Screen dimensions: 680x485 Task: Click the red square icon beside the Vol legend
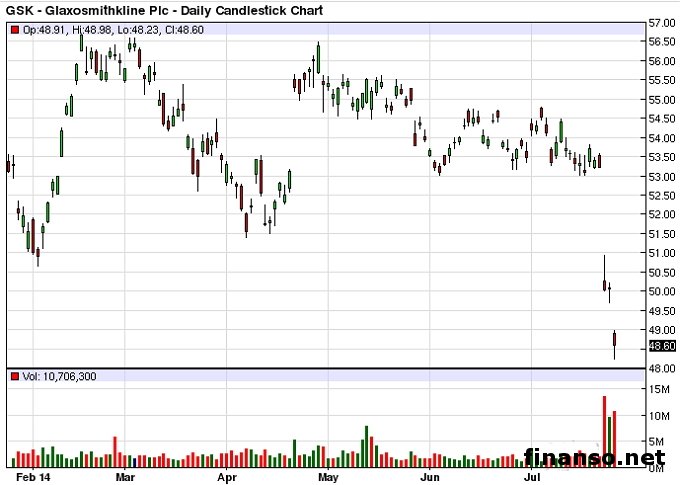pos(14,376)
